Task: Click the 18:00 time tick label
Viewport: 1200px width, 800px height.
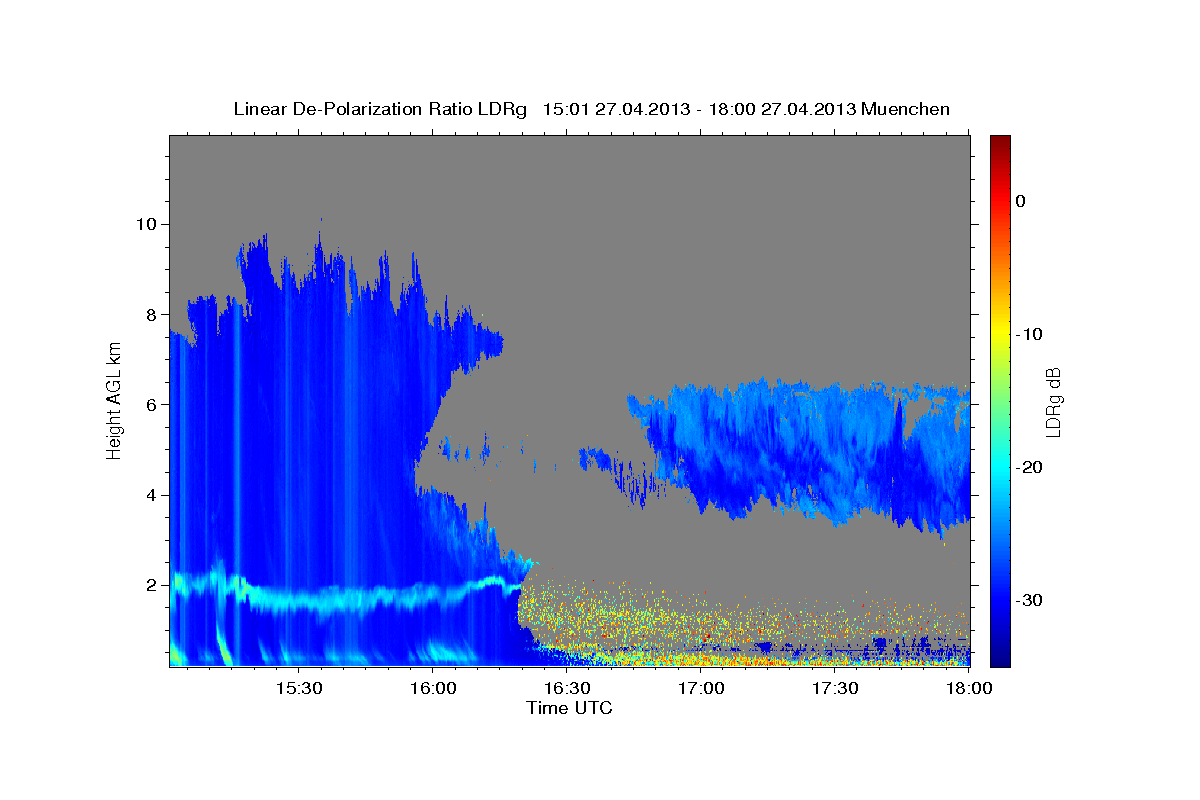Action: (x=969, y=688)
